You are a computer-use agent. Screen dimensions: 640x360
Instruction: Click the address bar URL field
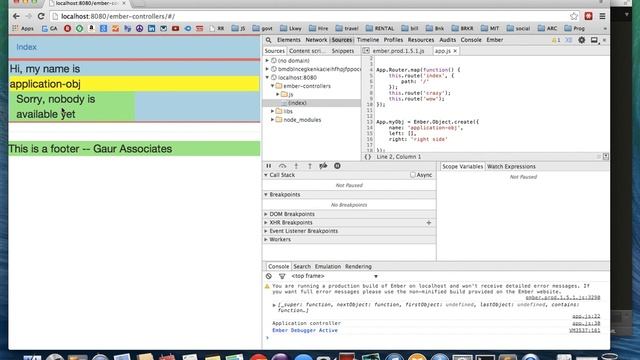pyautogui.click(x=310, y=16)
